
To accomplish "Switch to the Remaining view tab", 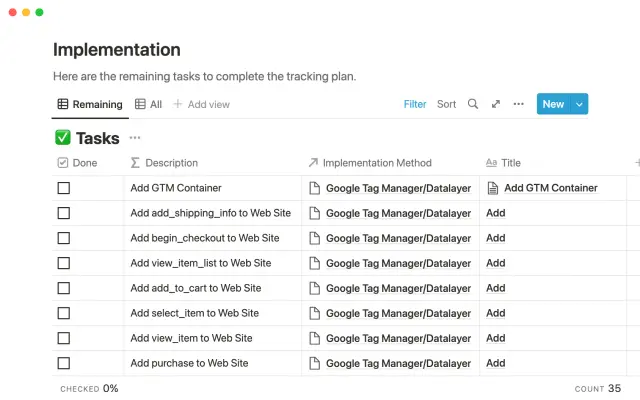I will point(90,104).
